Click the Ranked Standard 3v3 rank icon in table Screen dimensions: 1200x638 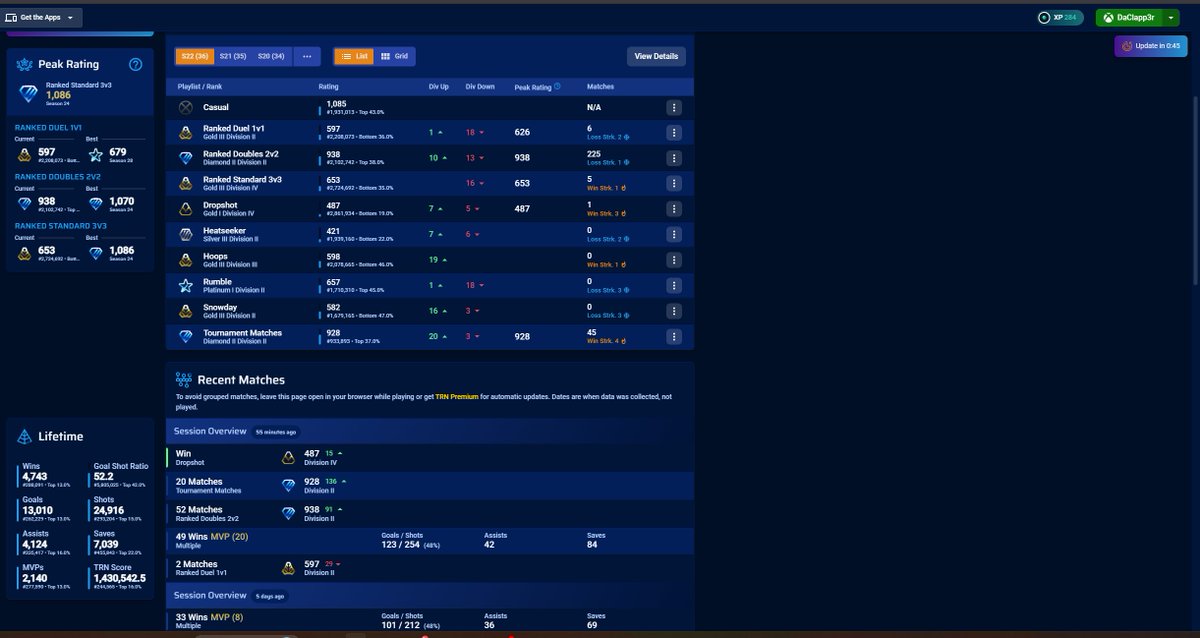(185, 183)
